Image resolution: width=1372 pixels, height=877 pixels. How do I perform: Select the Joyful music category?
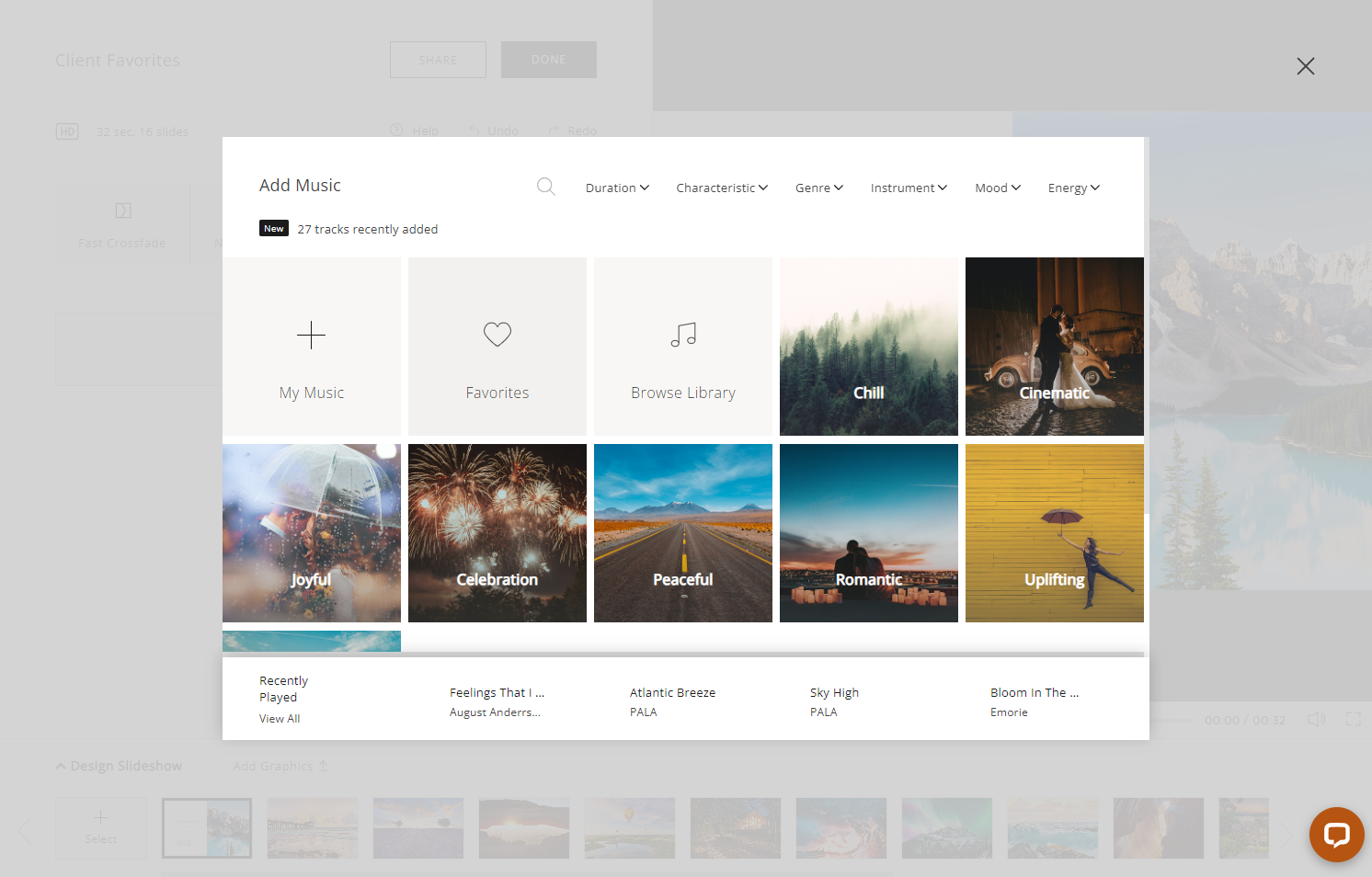pos(312,533)
